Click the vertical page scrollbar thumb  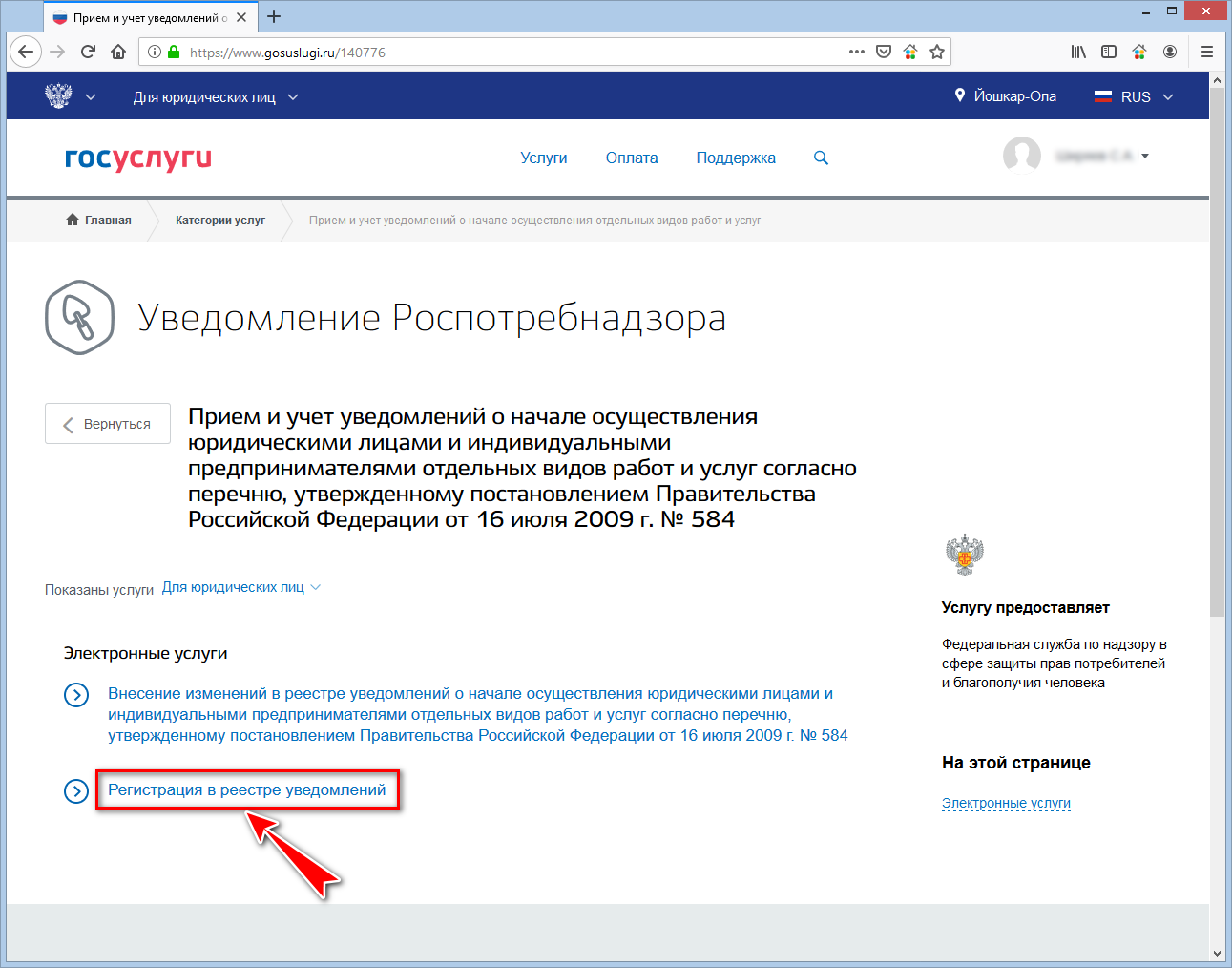click(x=1217, y=353)
